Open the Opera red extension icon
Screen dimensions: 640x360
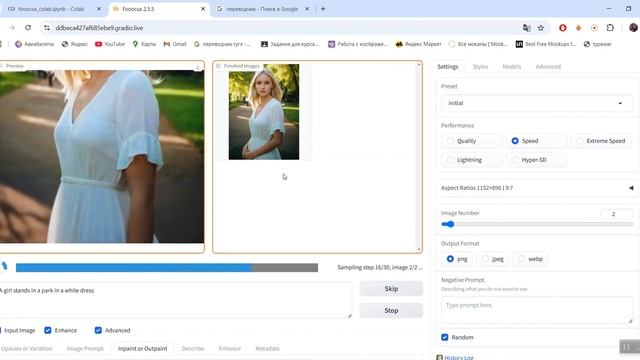pyautogui.click(x=563, y=28)
